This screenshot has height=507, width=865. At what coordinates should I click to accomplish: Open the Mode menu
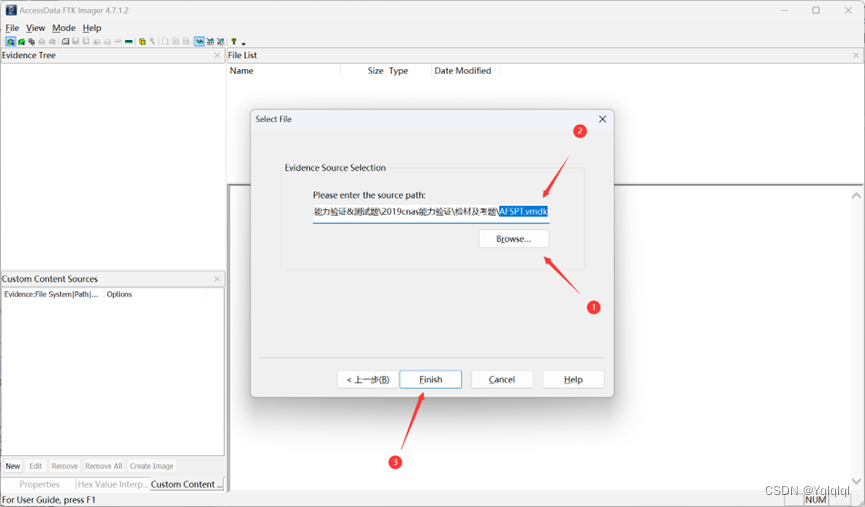(x=63, y=28)
